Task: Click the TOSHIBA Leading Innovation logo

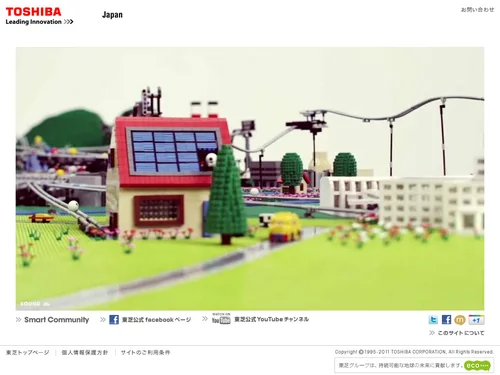Action: [x=39, y=16]
